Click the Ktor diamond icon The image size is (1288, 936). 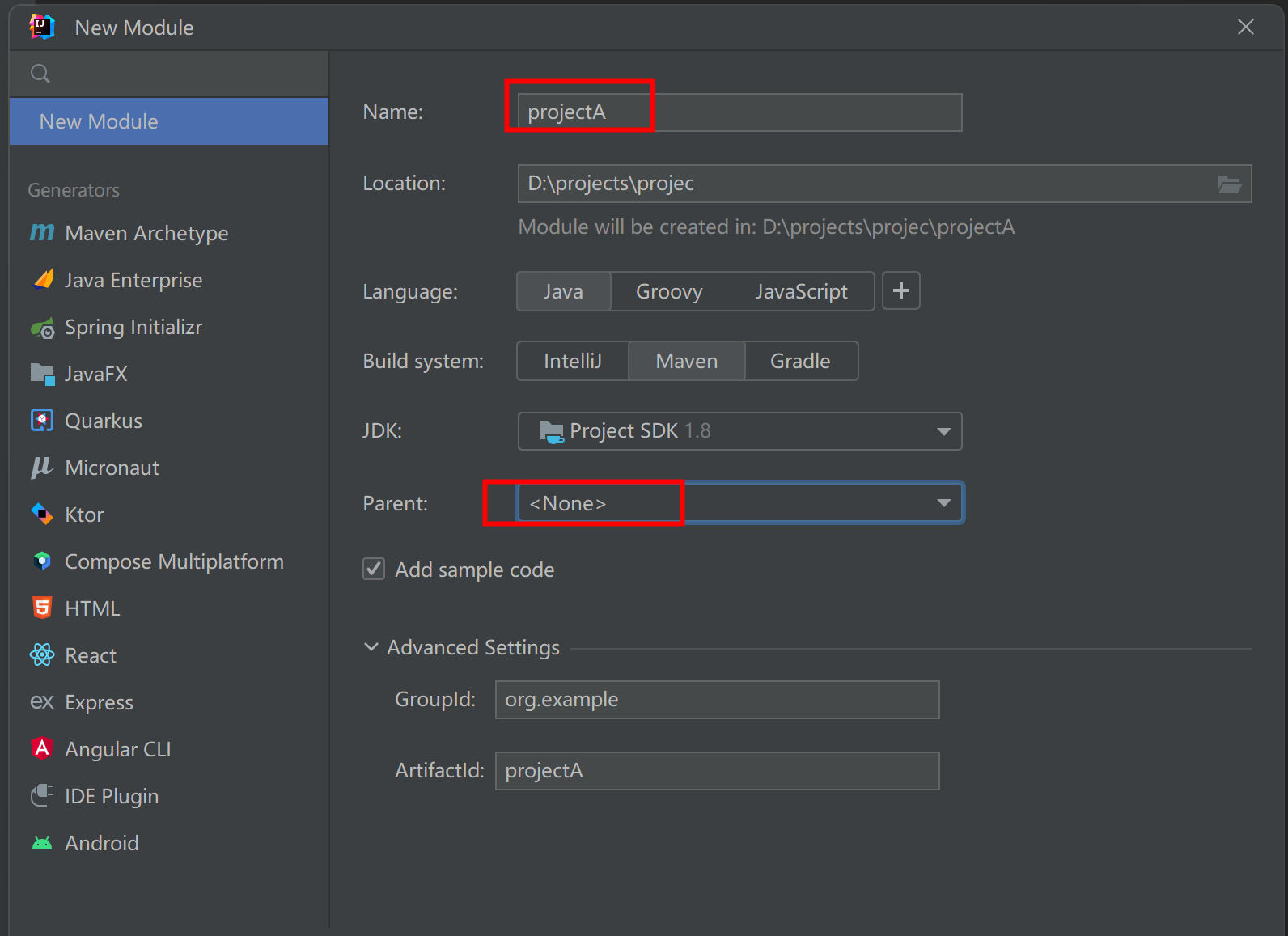[x=42, y=515]
